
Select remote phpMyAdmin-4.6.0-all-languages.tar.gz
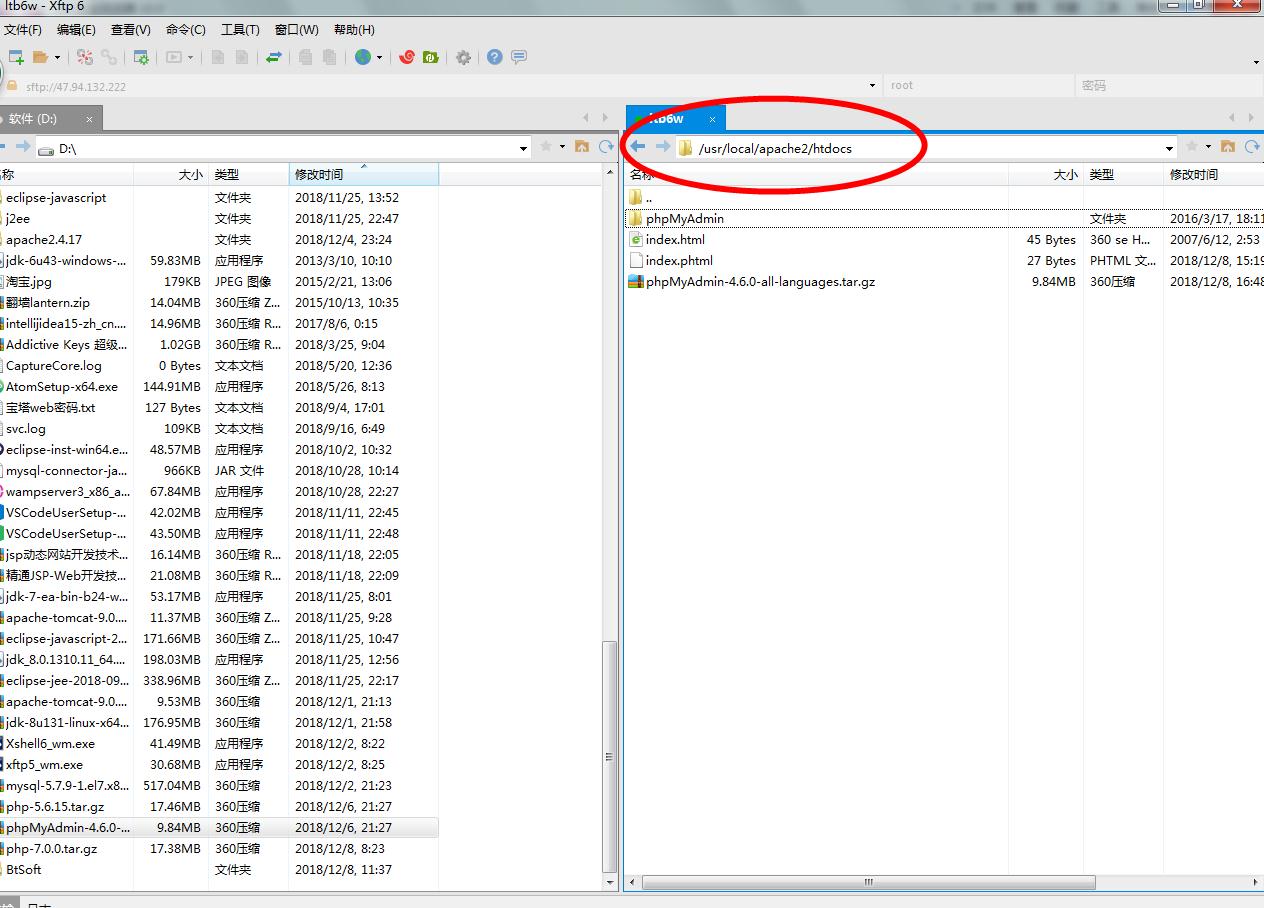click(760, 281)
